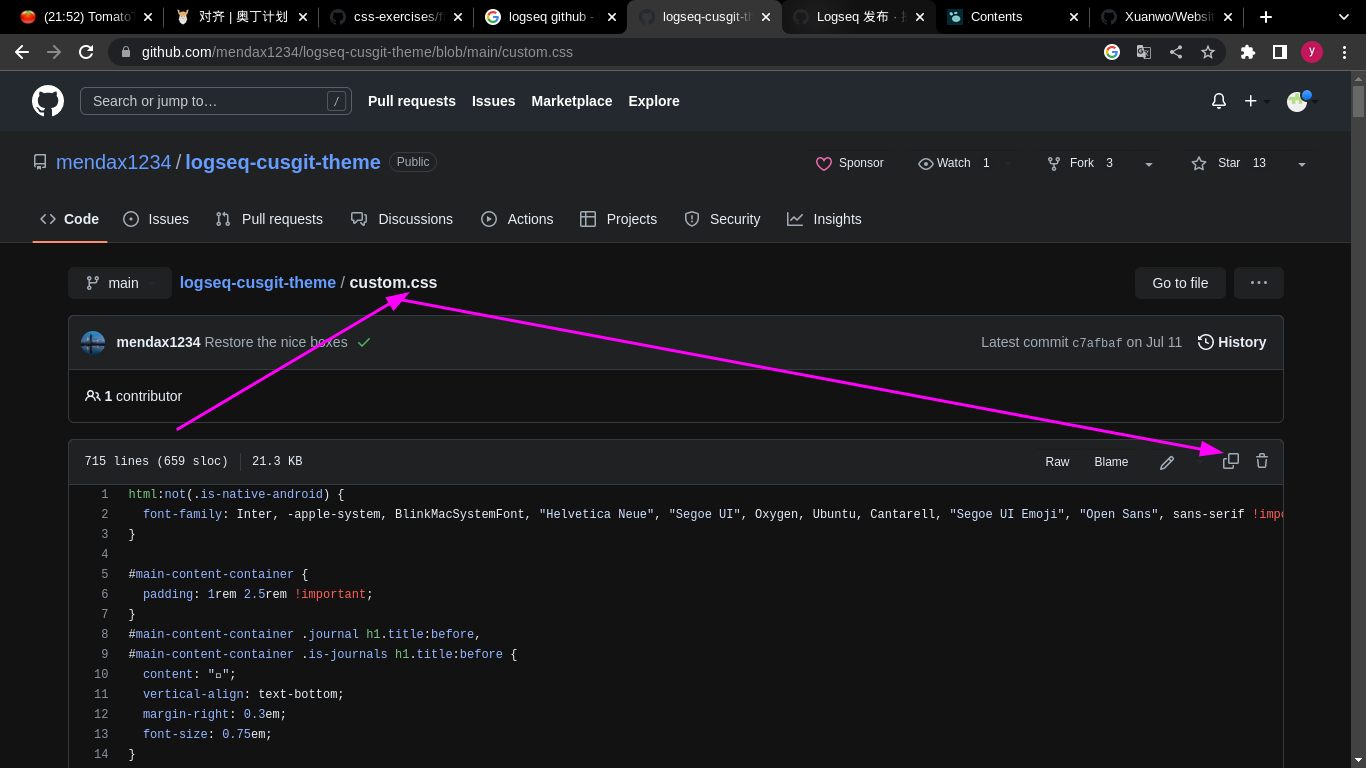Image resolution: width=1366 pixels, height=768 pixels.
Task: Open the Chrome tab search chevron
Action: (x=1344, y=17)
